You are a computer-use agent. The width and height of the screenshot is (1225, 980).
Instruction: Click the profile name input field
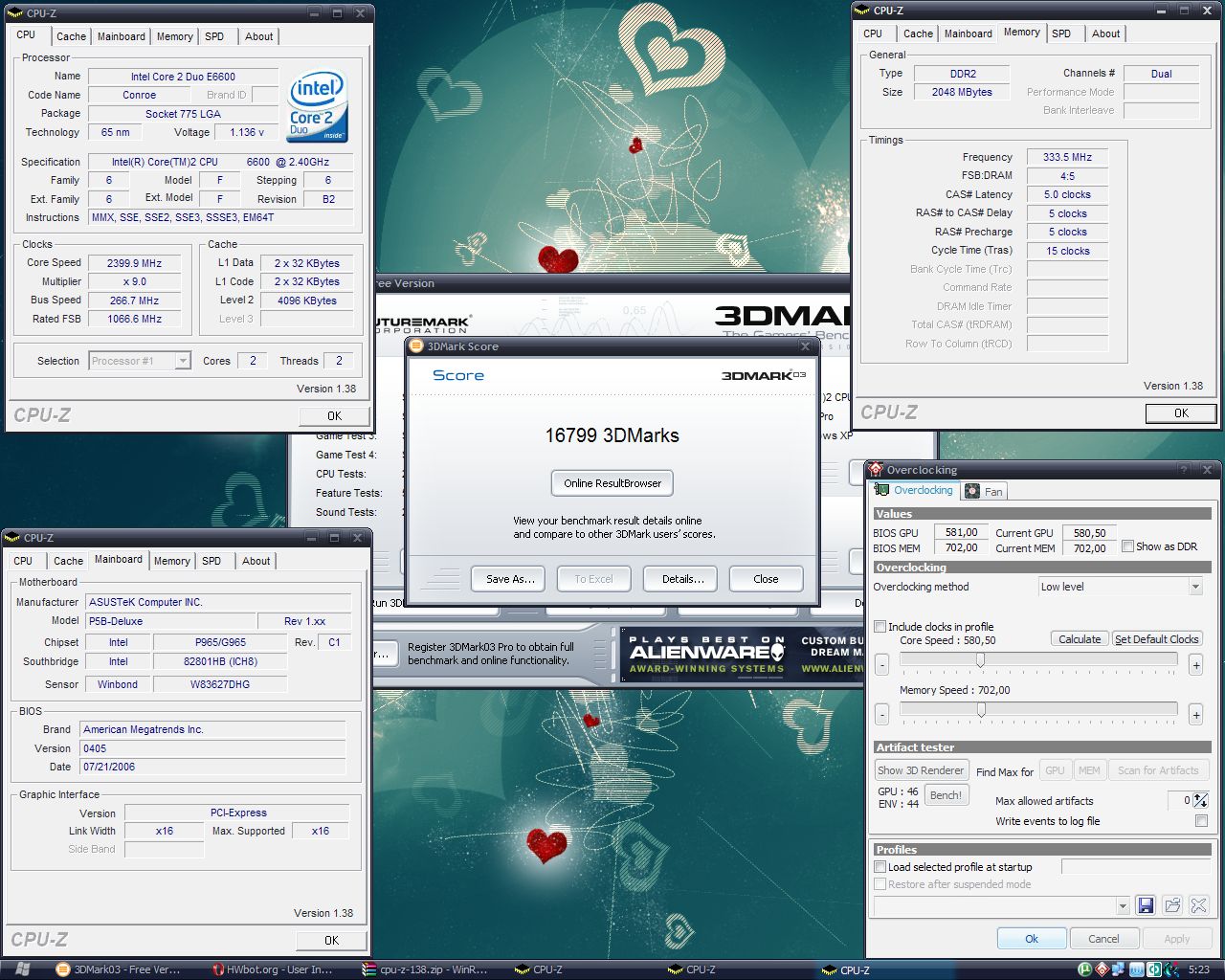[x=1136, y=866]
